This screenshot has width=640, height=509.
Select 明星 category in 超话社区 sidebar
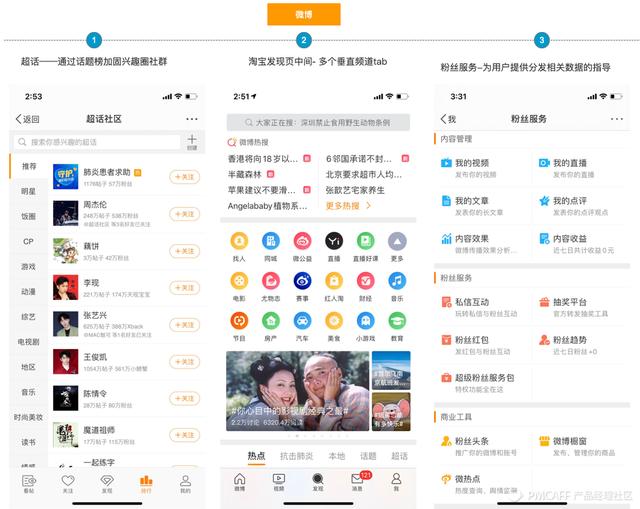click(29, 191)
